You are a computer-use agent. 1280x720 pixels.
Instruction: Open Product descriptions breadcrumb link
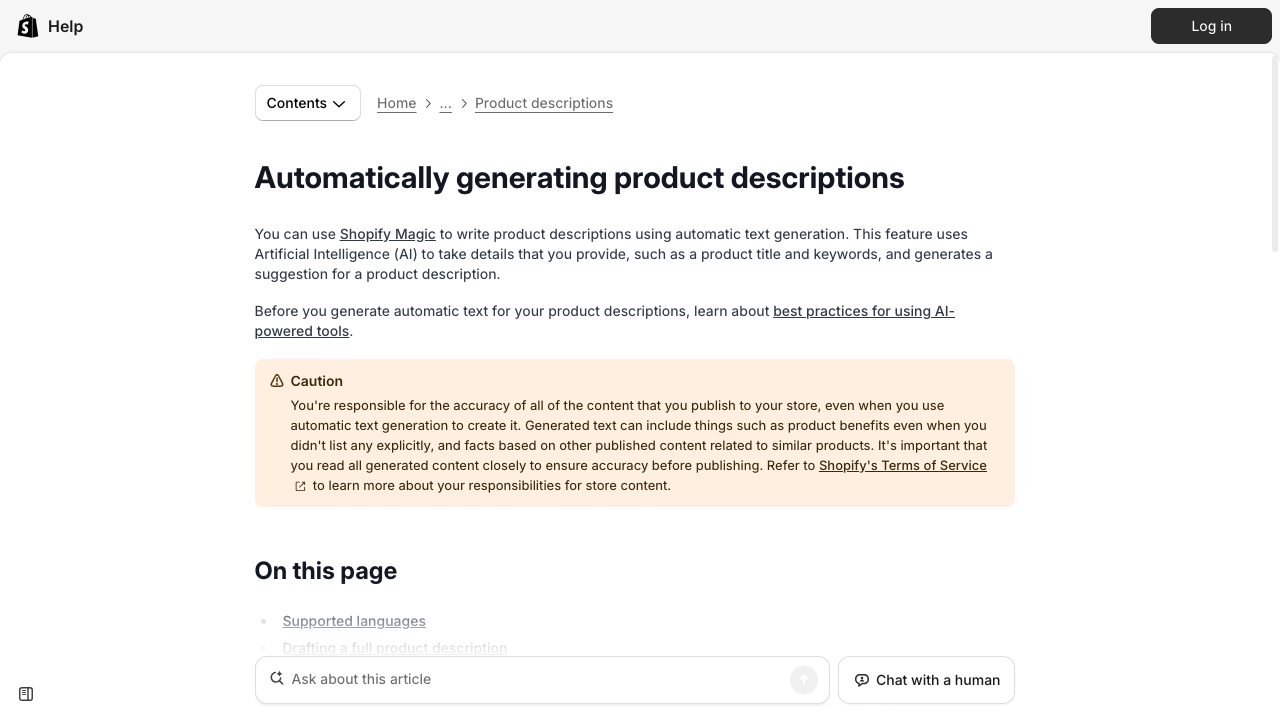(x=544, y=103)
